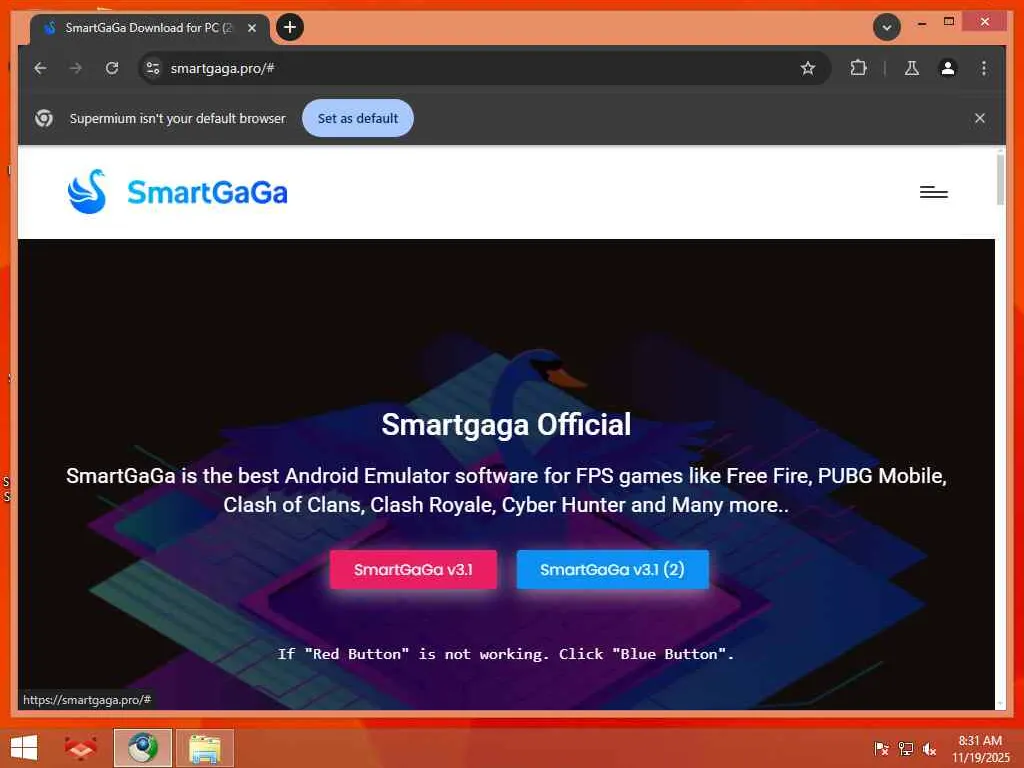Open a new tab with plus button
Screen dimensions: 1024x768
coord(290,27)
